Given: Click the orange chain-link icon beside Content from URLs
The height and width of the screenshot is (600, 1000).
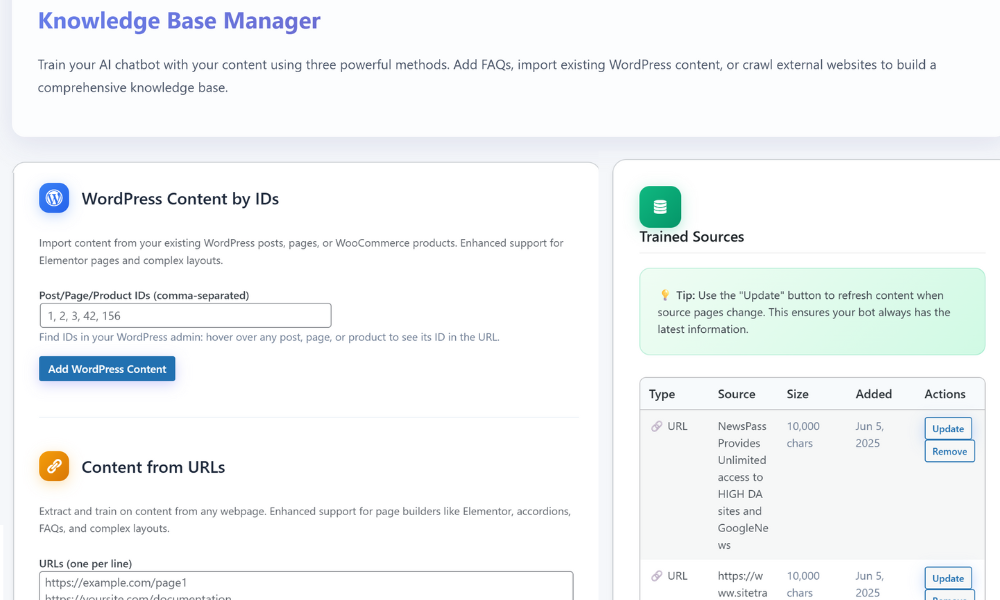Looking at the screenshot, I should [54, 466].
